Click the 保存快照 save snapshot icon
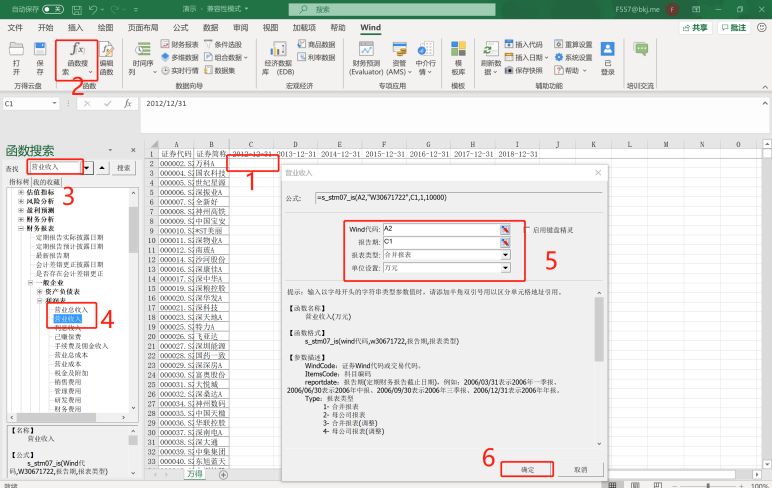Image resolution: width=772 pixels, height=488 pixels. point(524,70)
